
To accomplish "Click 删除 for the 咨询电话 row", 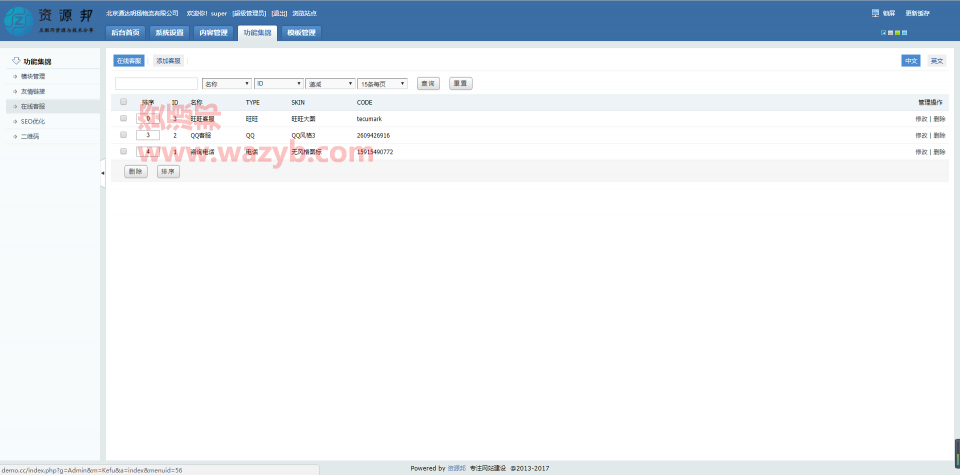I will tap(939, 152).
